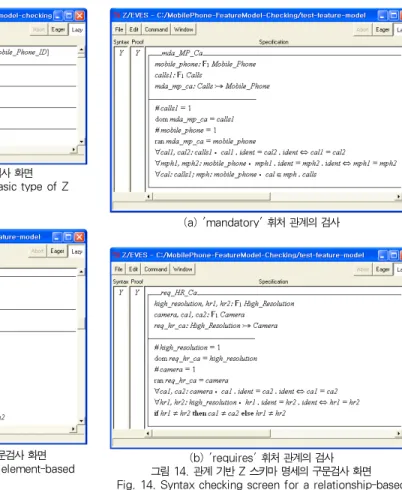Screen dimensions: 402x490
Task: Click the Abort button in the mda_MP_Ca window
Action: click(x=362, y=30)
